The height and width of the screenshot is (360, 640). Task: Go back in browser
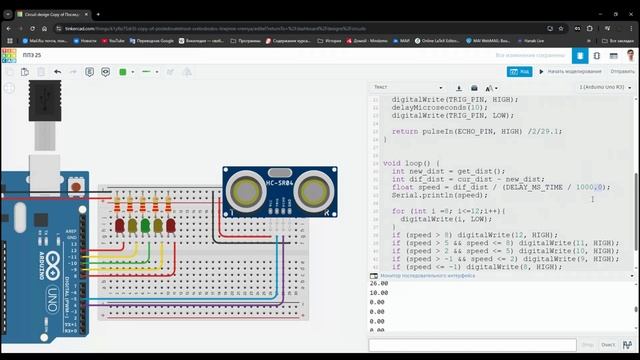pyautogui.click(x=9, y=29)
